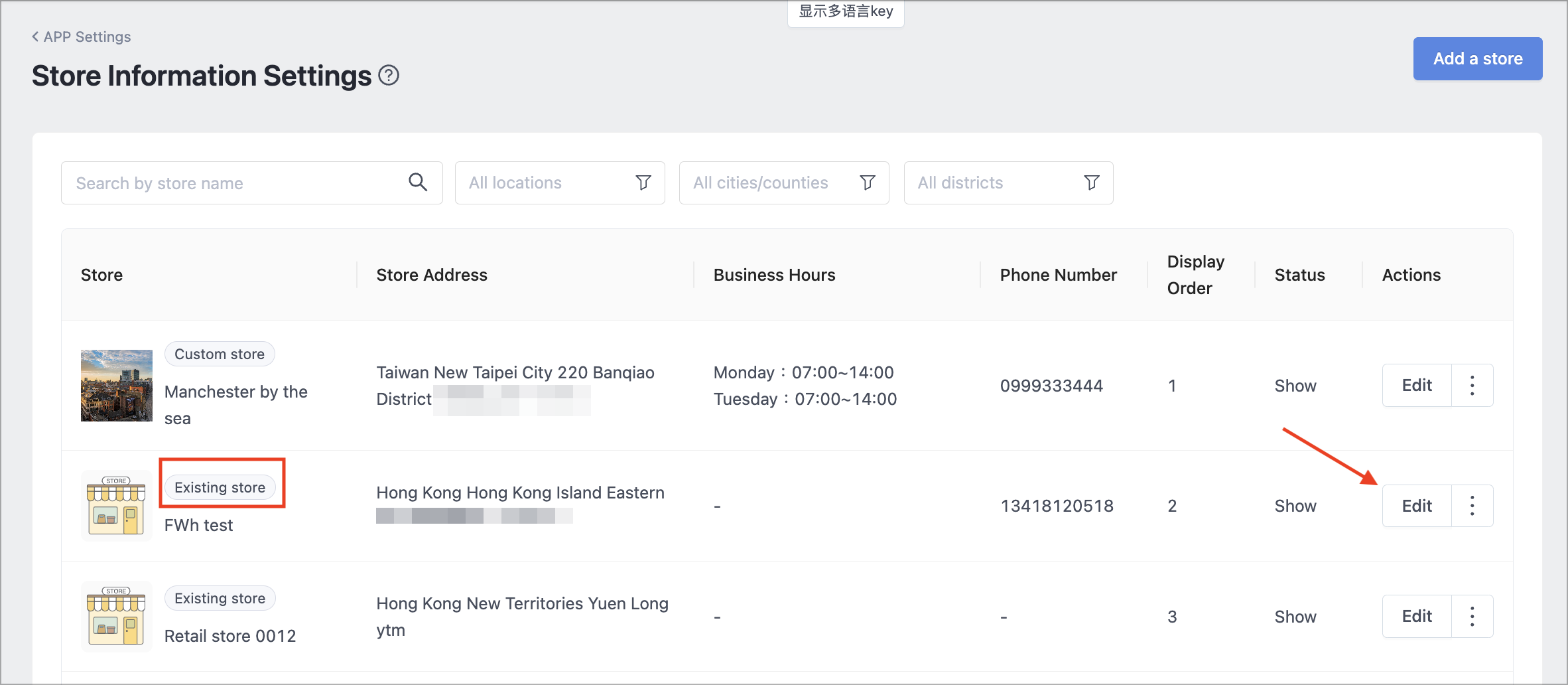Screen dimensions: 1568x685
Task: Select the store name Retail store 0012
Action: coord(230,636)
